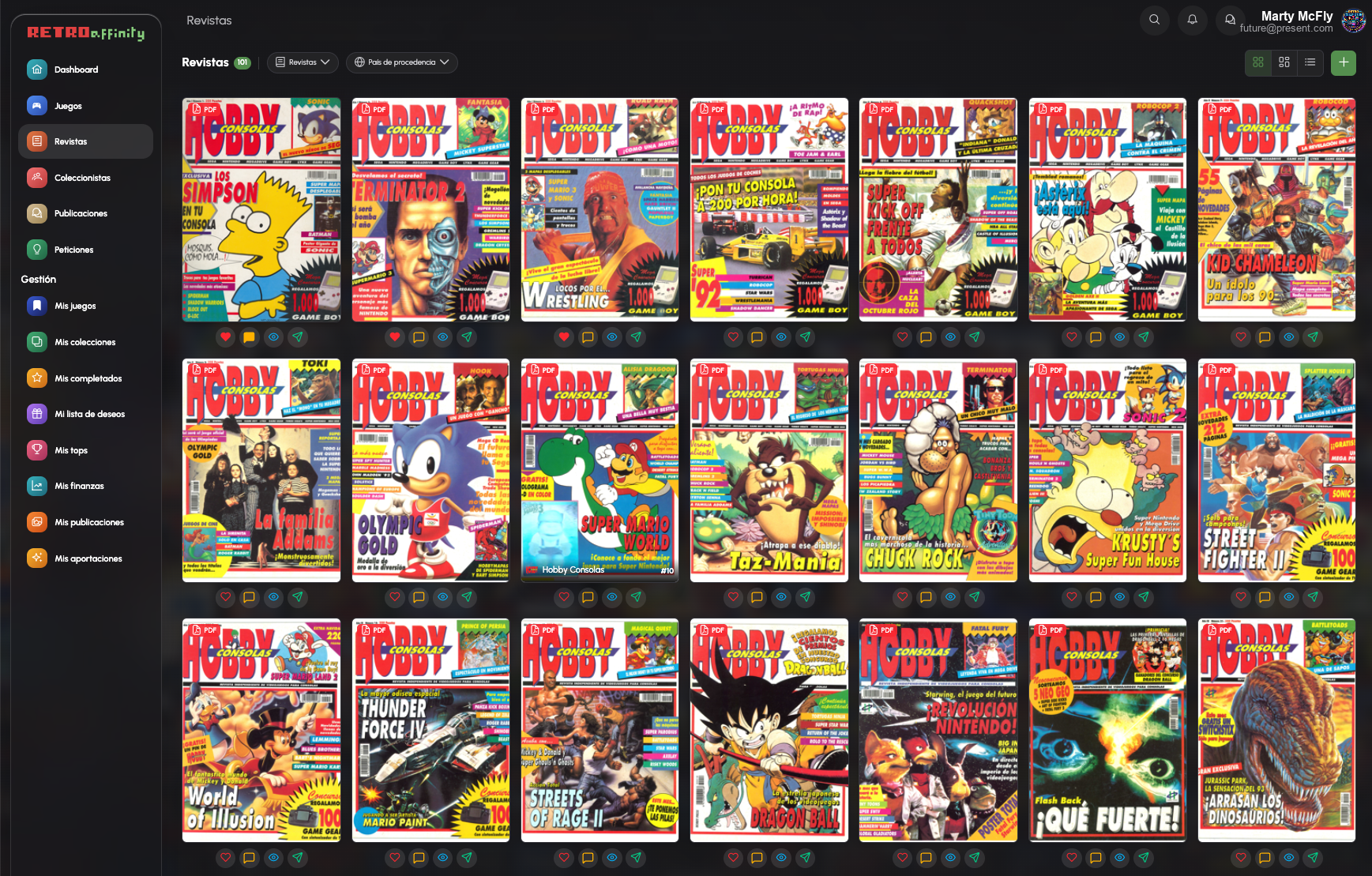Open Mis finanzas in the sidebar
This screenshot has height=876, width=1372.
click(x=85, y=486)
